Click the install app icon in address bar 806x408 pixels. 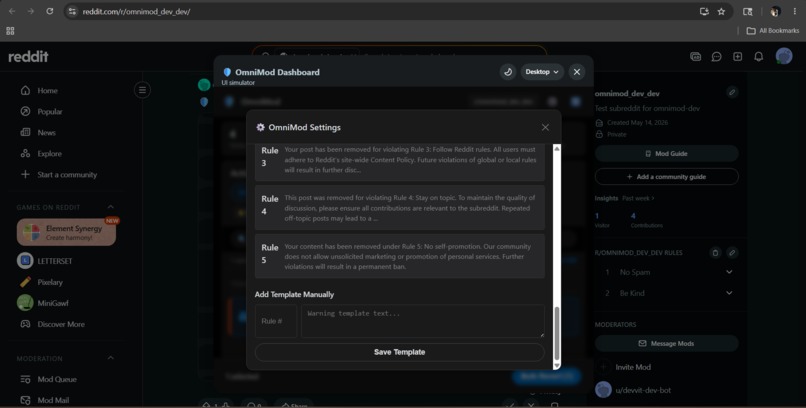pyautogui.click(x=704, y=11)
